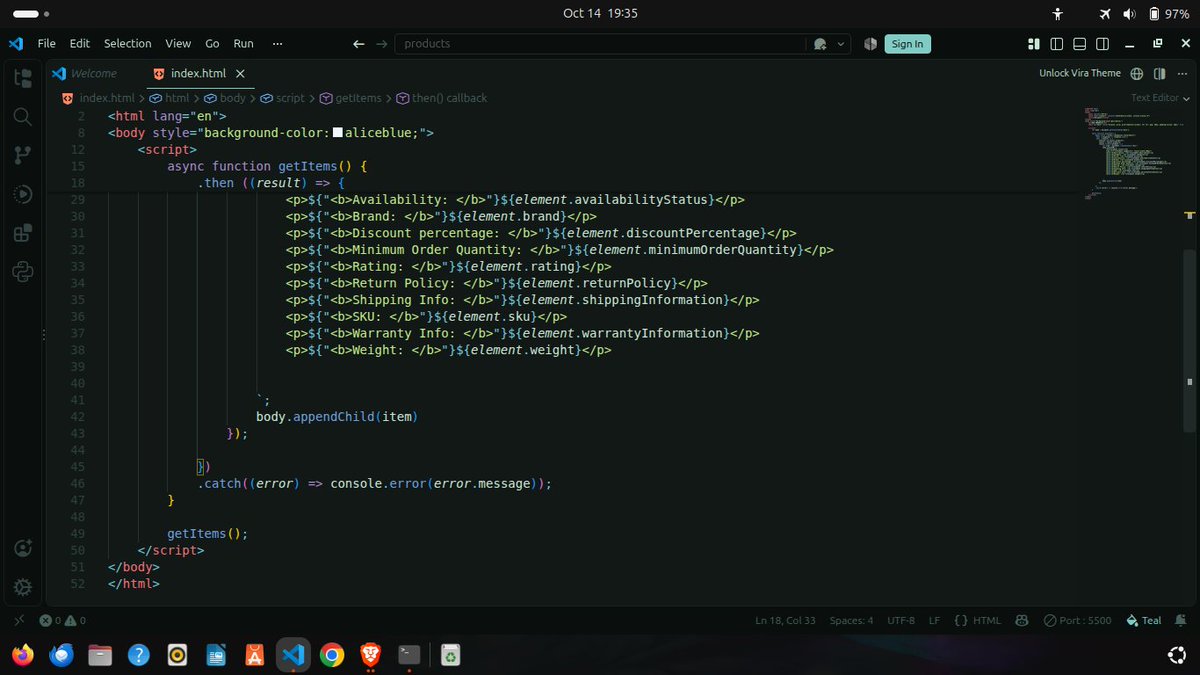Open the Python icon in activity bar
Image resolution: width=1200 pixels, height=675 pixels.
coord(22,271)
